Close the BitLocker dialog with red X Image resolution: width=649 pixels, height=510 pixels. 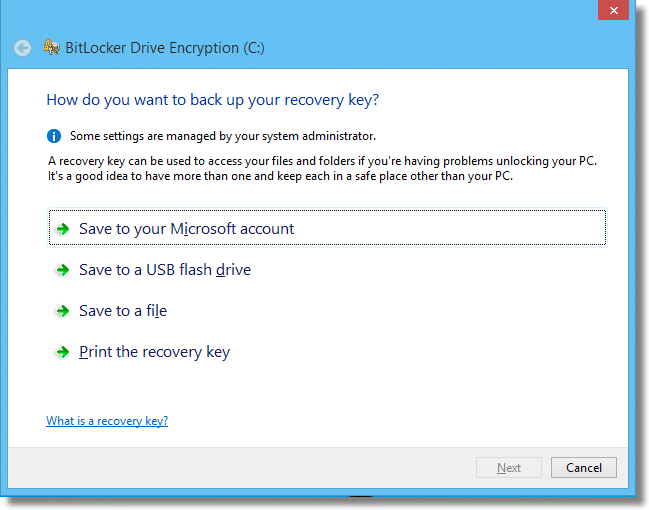[613, 10]
